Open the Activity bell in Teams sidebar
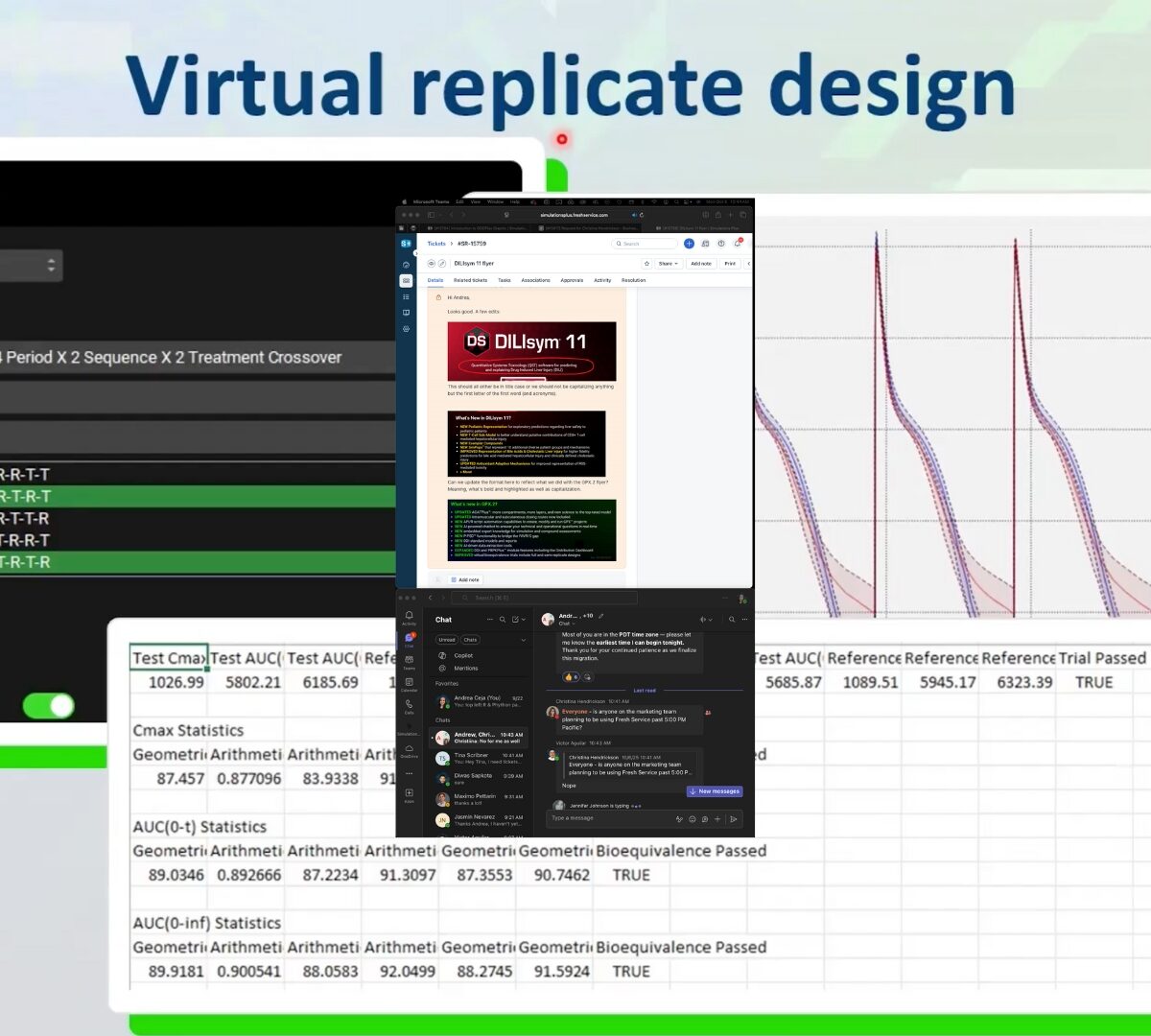 [409, 616]
